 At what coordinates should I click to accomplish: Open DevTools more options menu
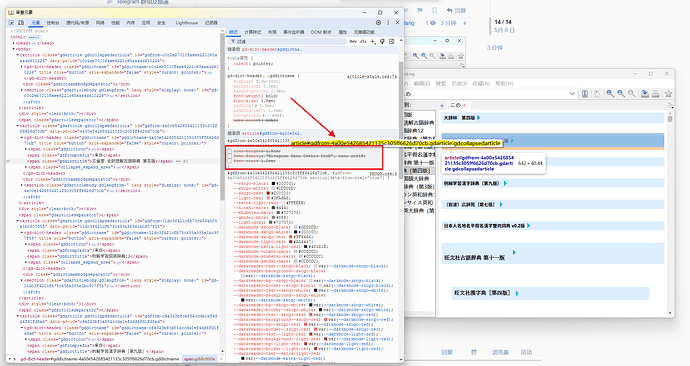388,22
